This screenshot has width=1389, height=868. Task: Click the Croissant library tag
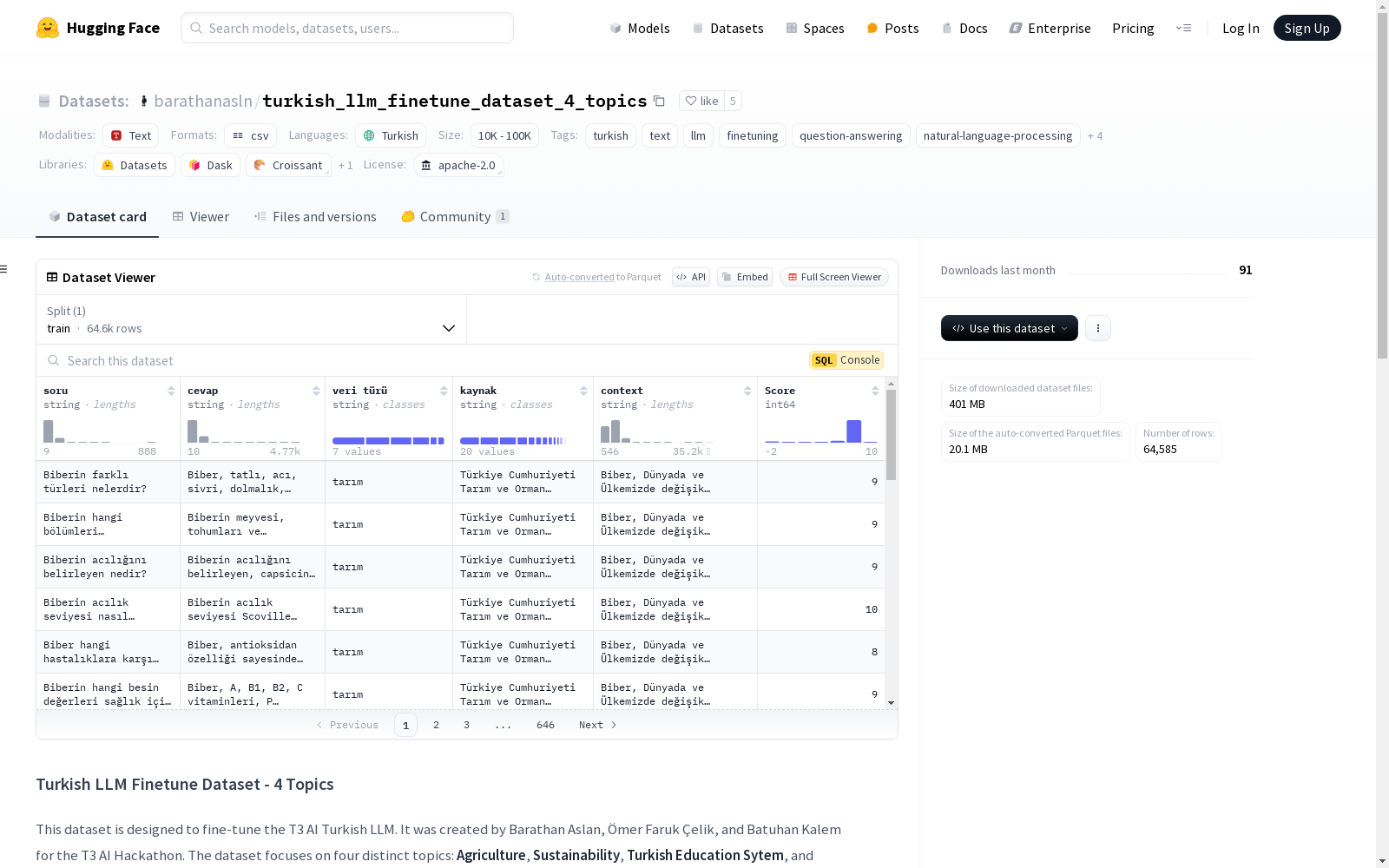(x=288, y=165)
